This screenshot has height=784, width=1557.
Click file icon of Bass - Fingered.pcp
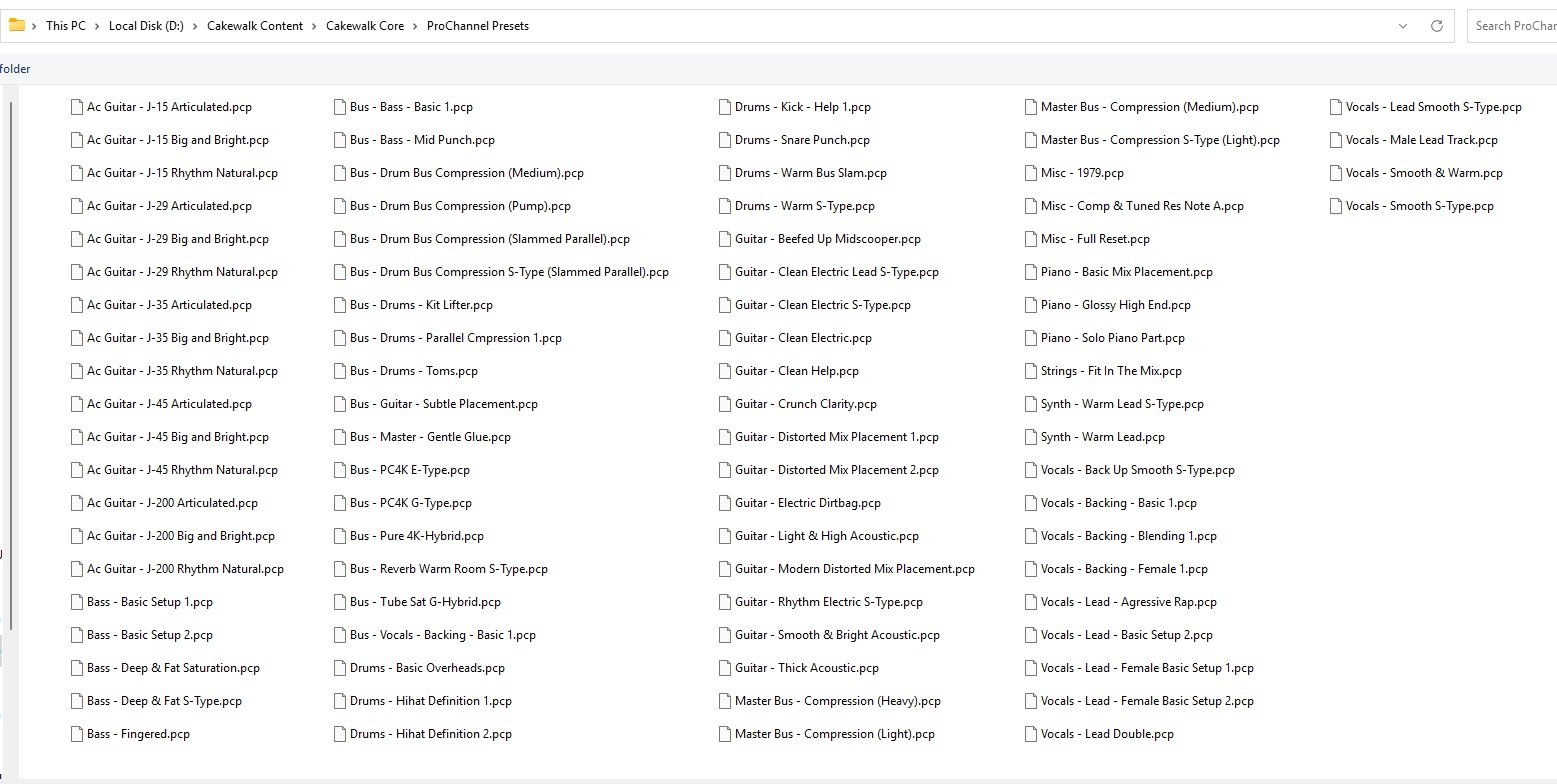77,734
